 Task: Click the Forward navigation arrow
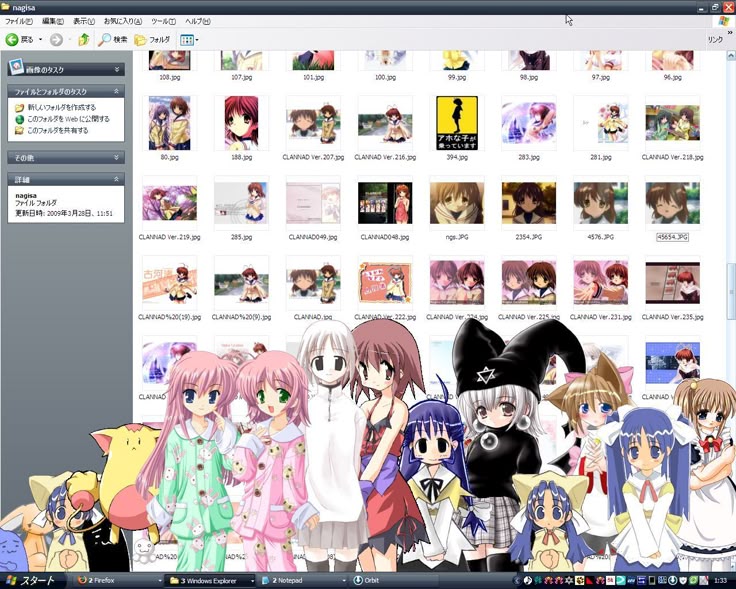point(56,40)
